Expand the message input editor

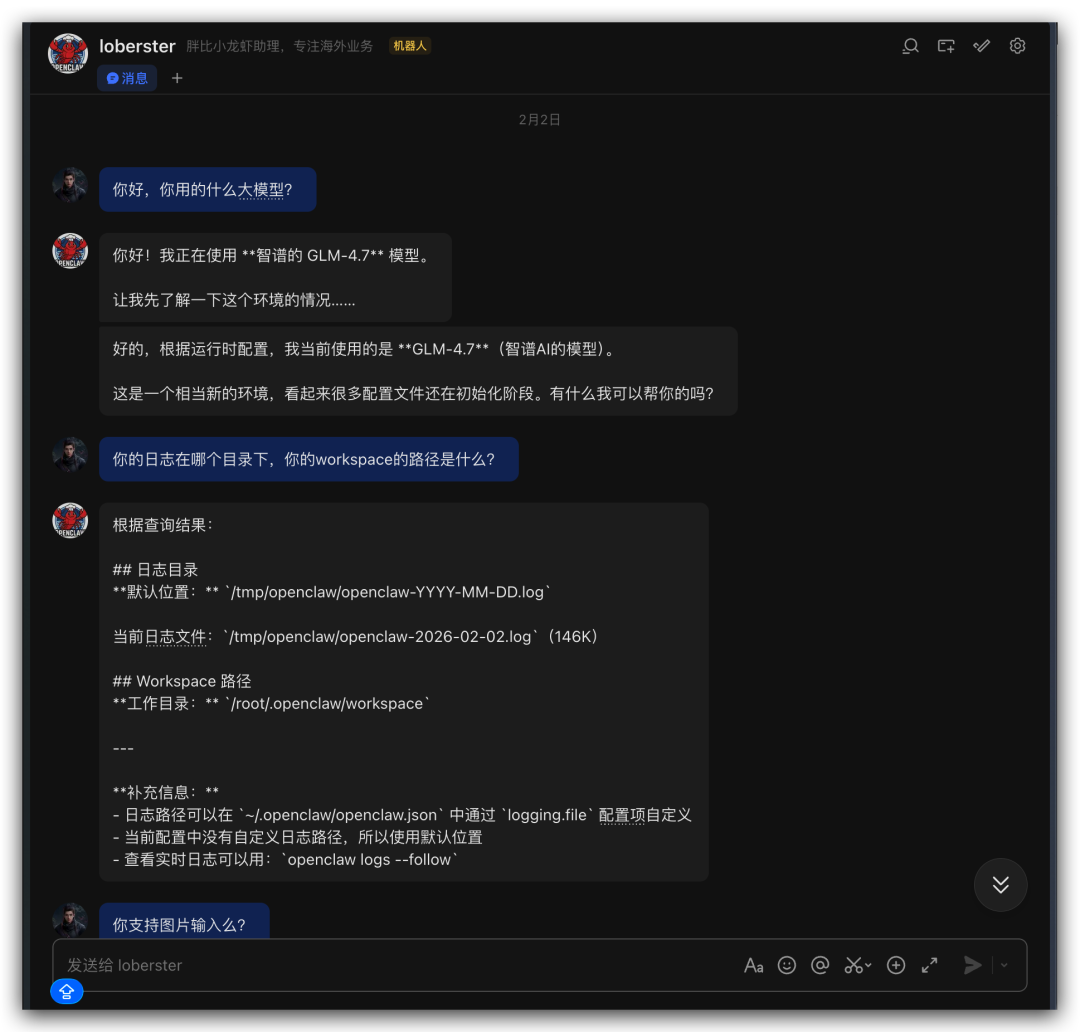(x=930, y=965)
